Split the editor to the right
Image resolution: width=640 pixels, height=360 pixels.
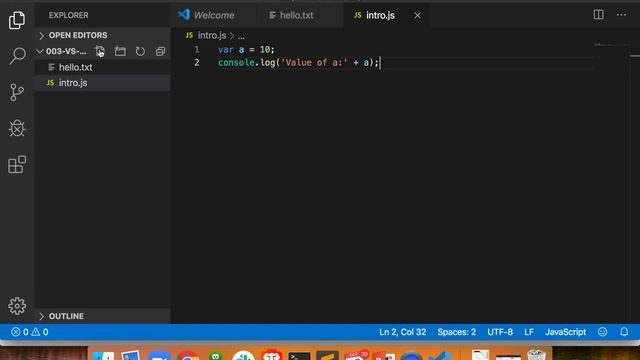(598, 15)
